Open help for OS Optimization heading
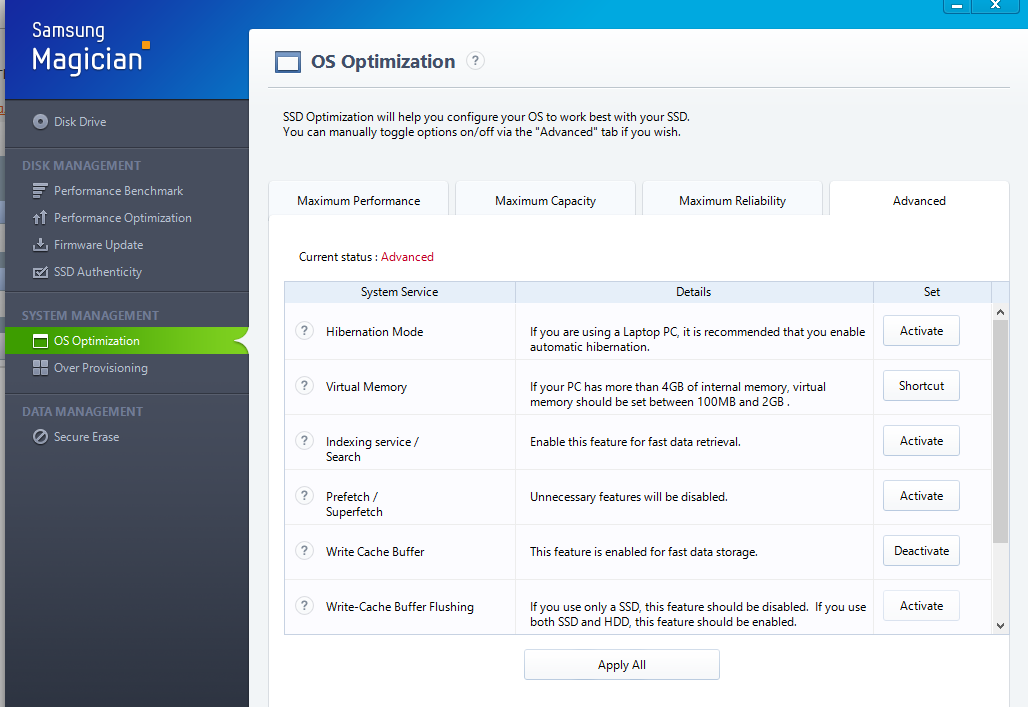1028x707 pixels. tap(475, 61)
